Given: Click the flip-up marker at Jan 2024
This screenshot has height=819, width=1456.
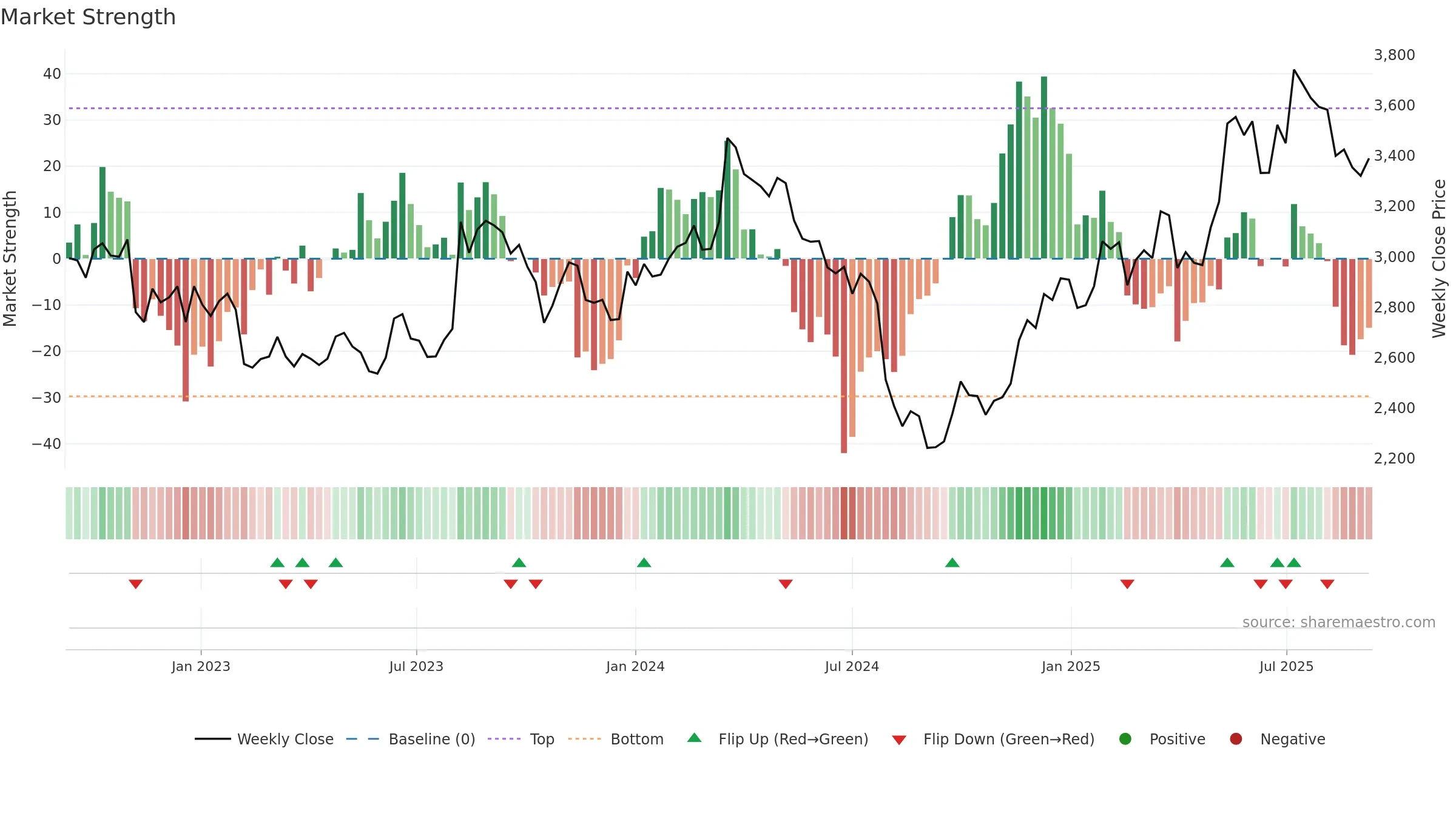Looking at the screenshot, I should pos(644,562).
